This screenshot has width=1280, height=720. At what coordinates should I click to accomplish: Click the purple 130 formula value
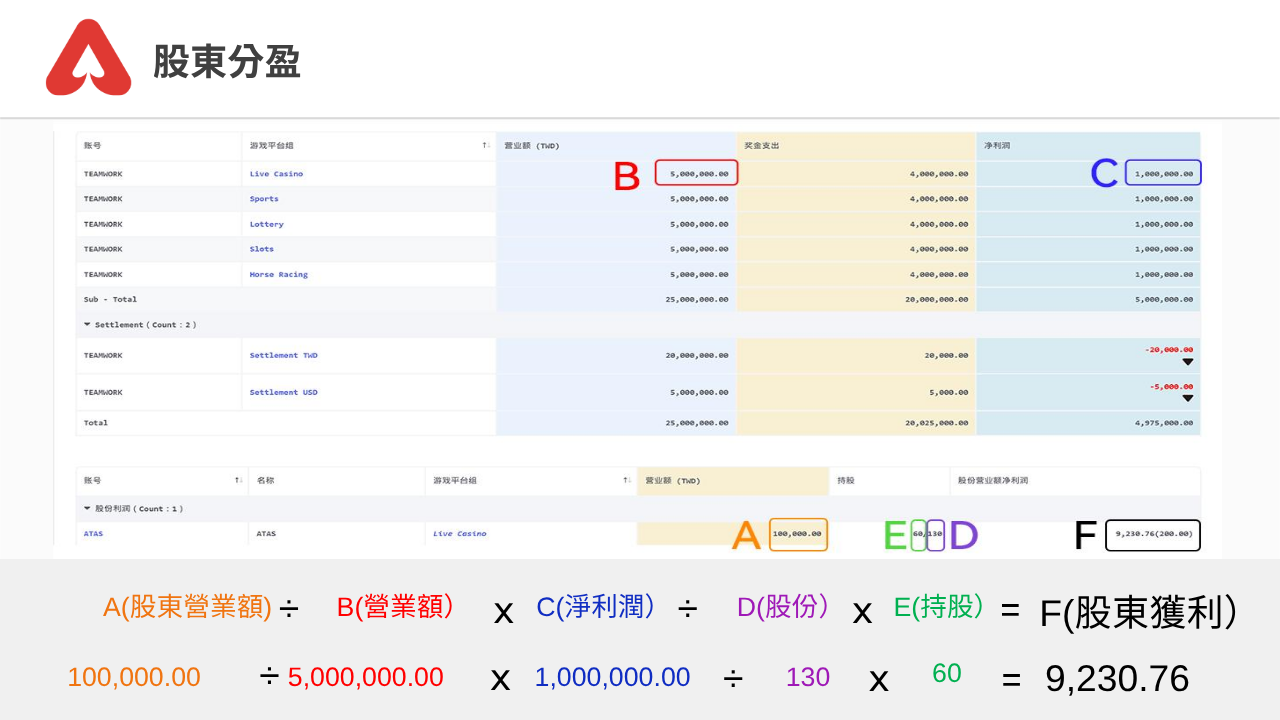click(808, 677)
